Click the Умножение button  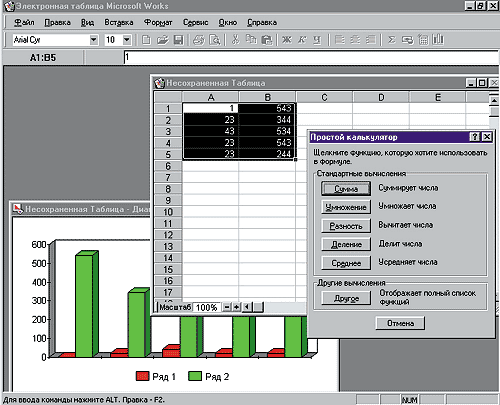(346, 207)
